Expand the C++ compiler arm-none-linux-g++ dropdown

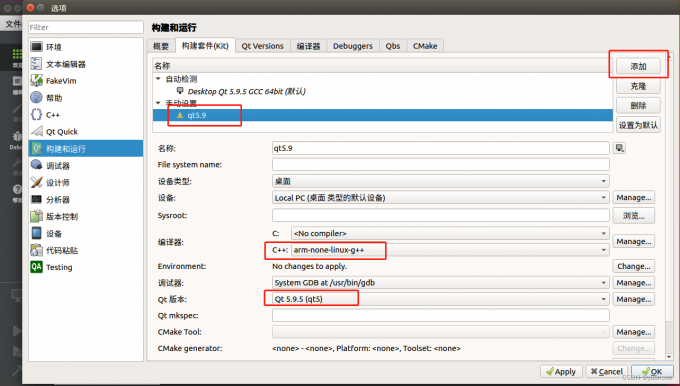(x=450, y=250)
